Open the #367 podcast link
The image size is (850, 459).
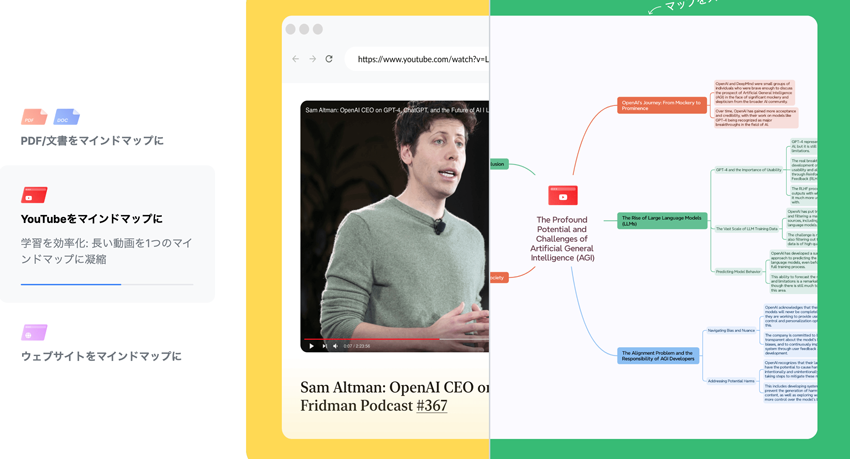[x=431, y=405]
